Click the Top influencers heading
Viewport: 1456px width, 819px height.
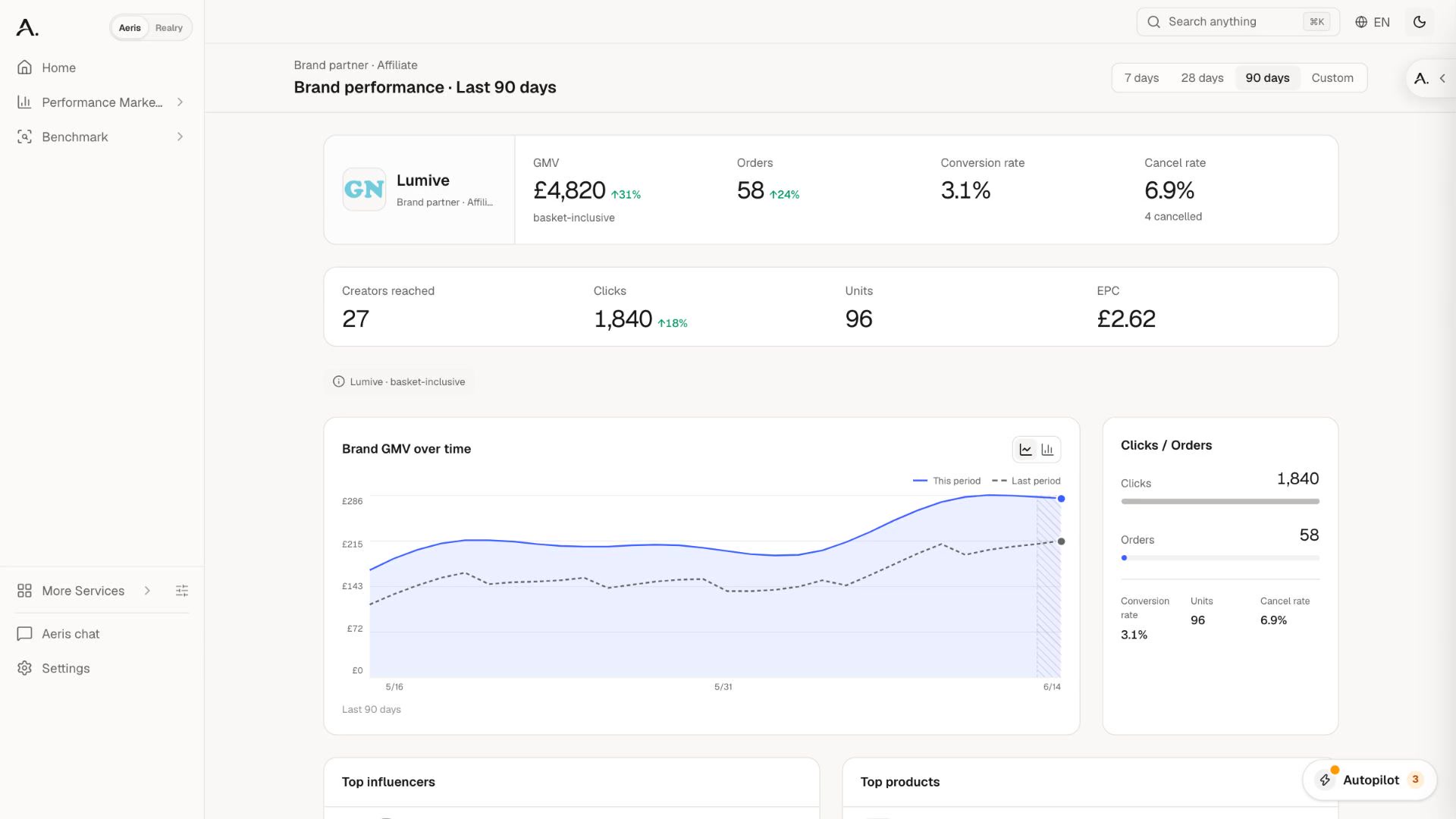(x=388, y=782)
